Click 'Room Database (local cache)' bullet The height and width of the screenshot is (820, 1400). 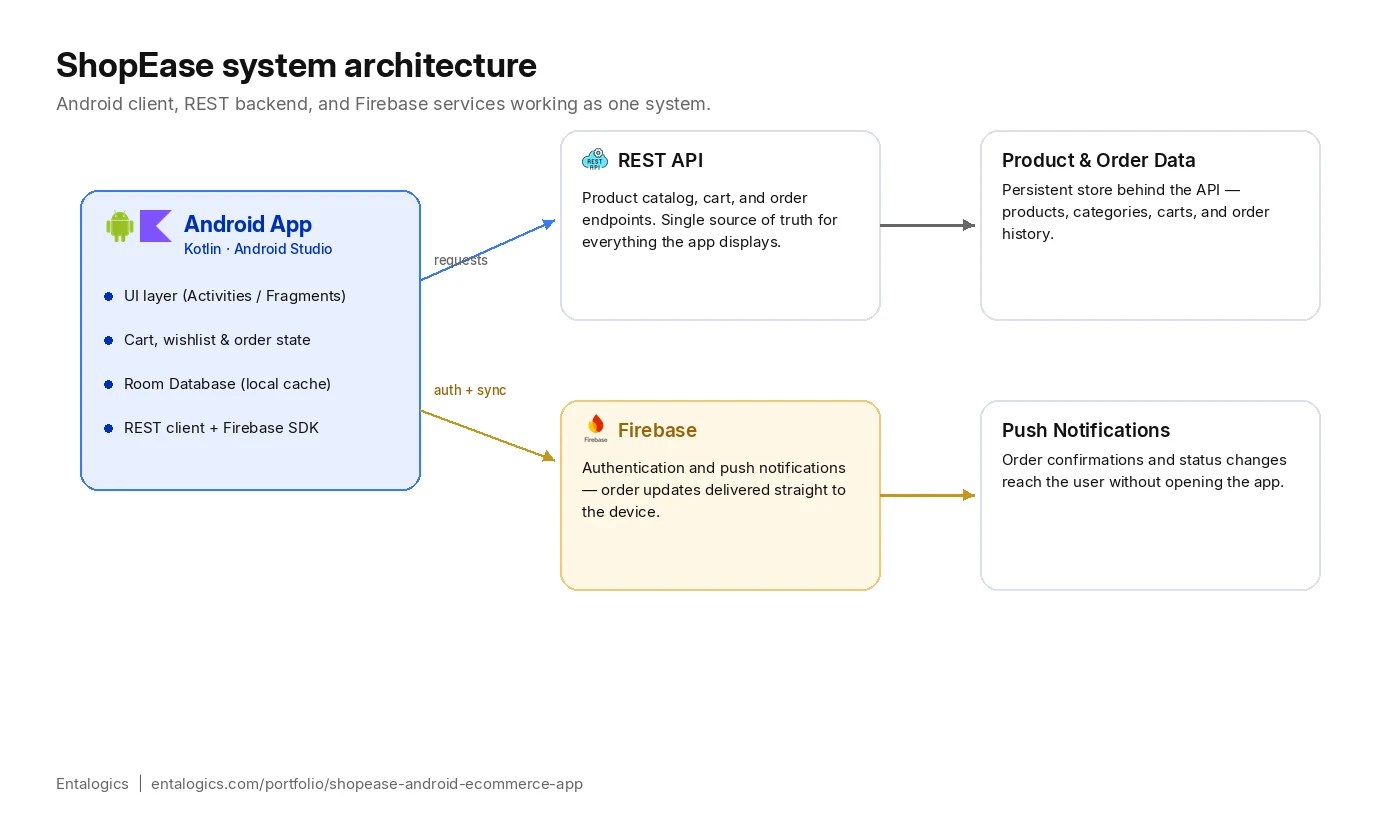[x=227, y=384]
